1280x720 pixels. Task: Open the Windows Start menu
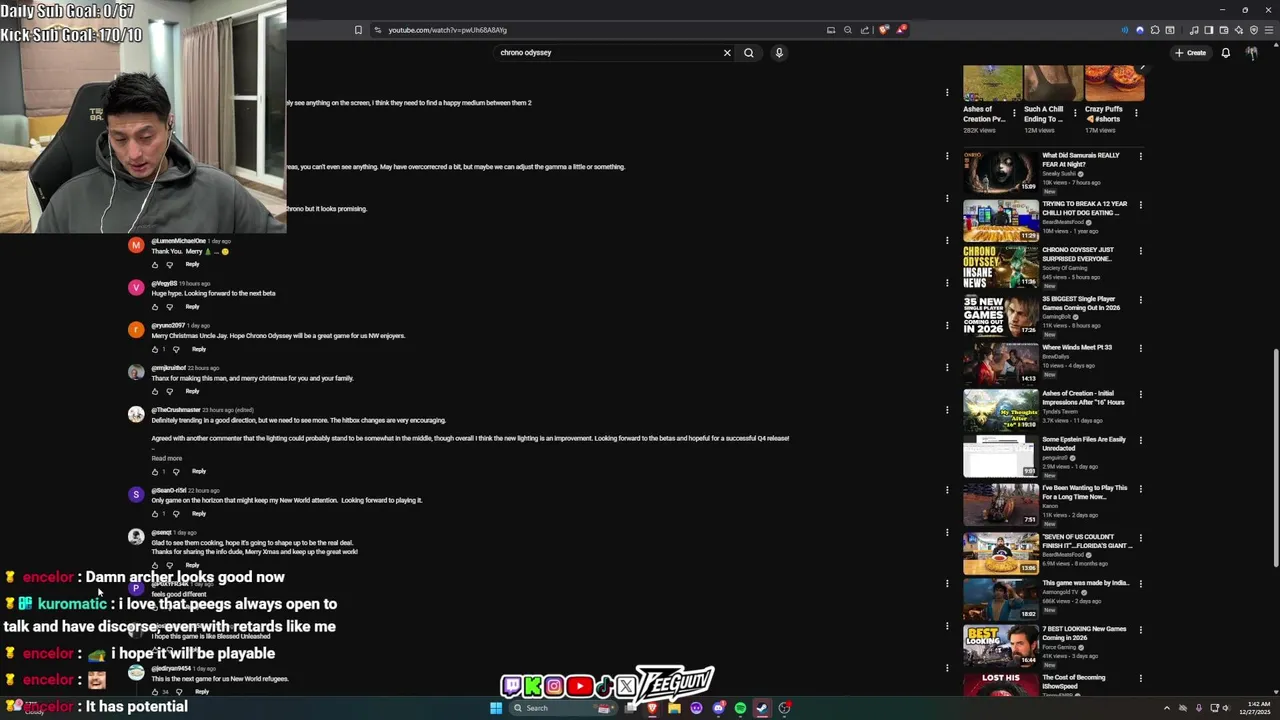pos(495,708)
